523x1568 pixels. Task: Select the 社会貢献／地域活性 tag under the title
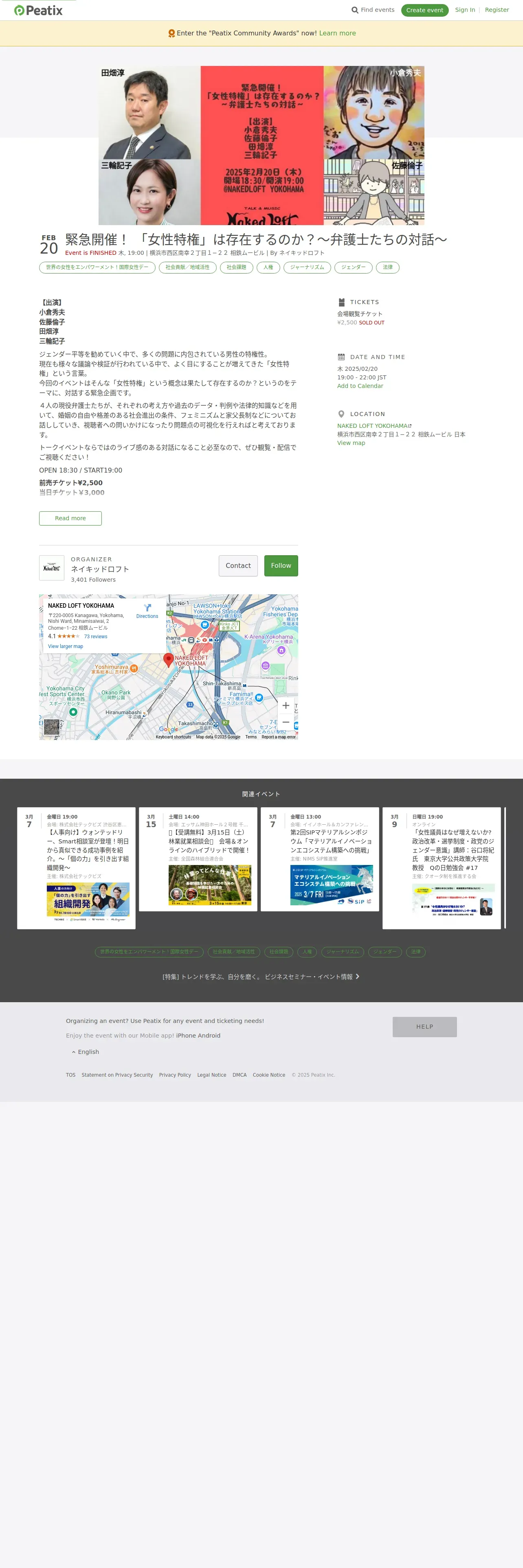187,267
